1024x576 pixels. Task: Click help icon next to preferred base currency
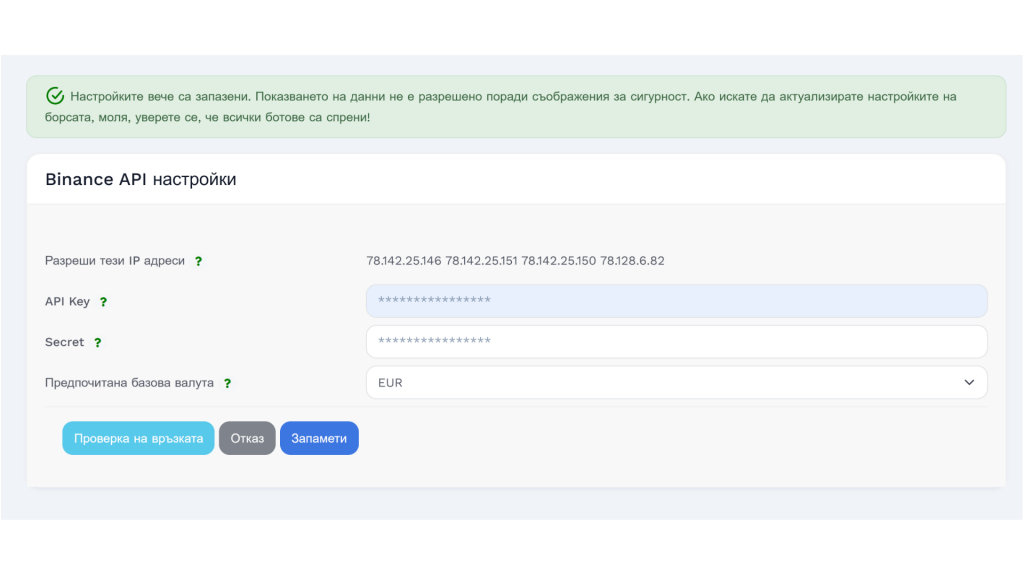[227, 383]
